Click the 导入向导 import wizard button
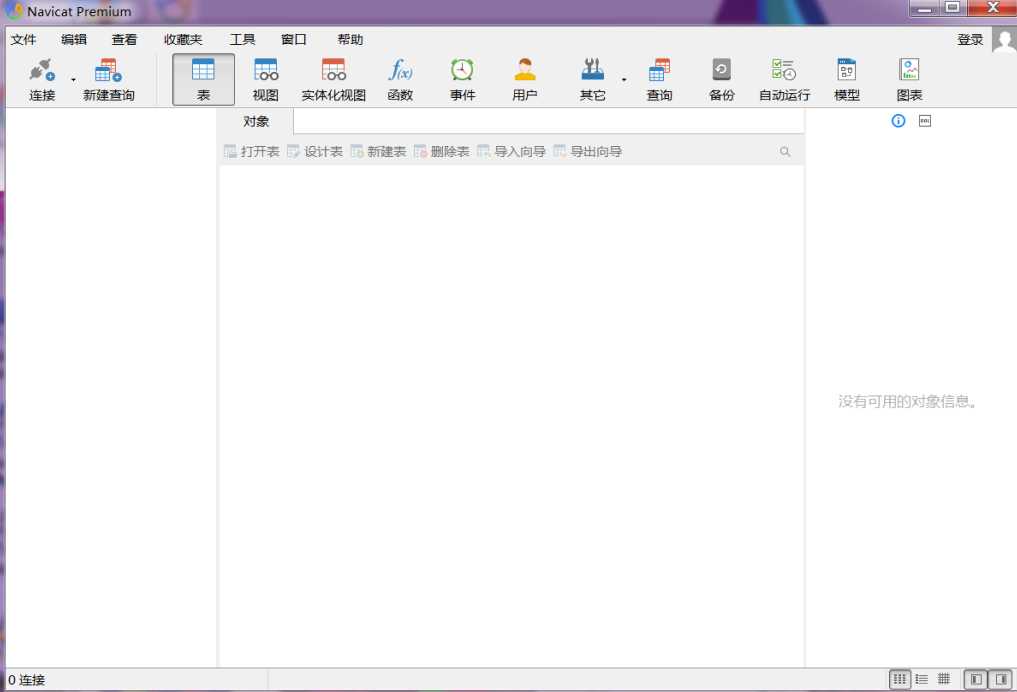The width and height of the screenshot is (1017, 692). [511, 152]
